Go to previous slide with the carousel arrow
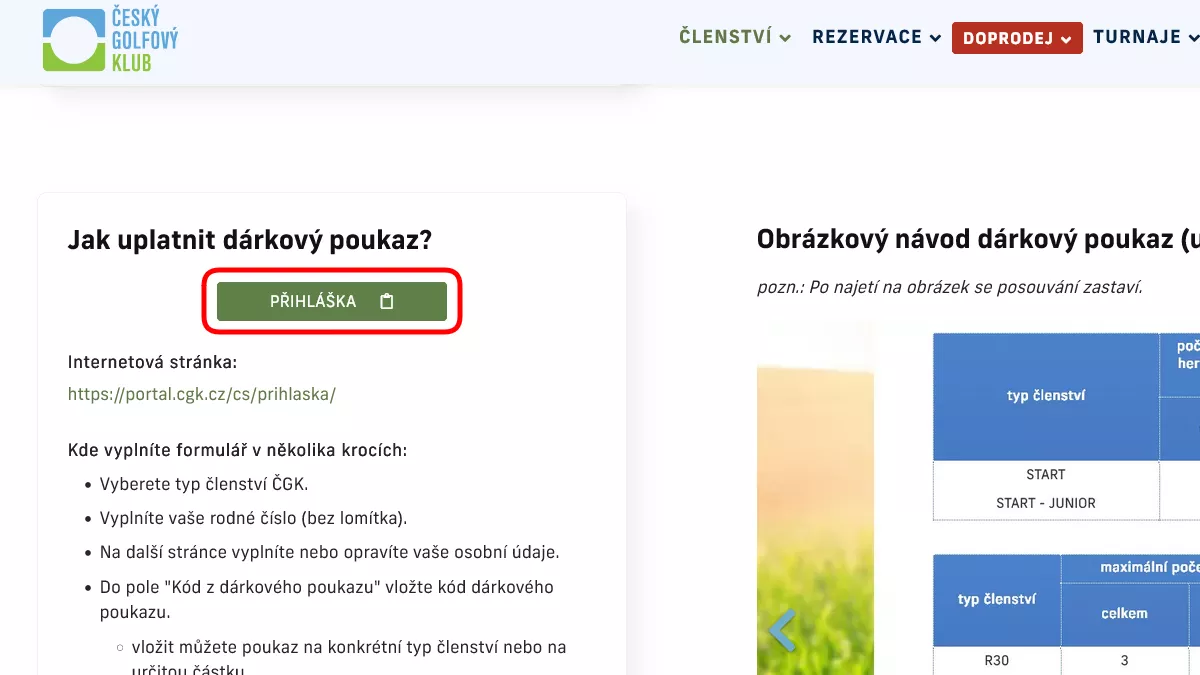Viewport: 1200px width, 675px height. (781, 630)
